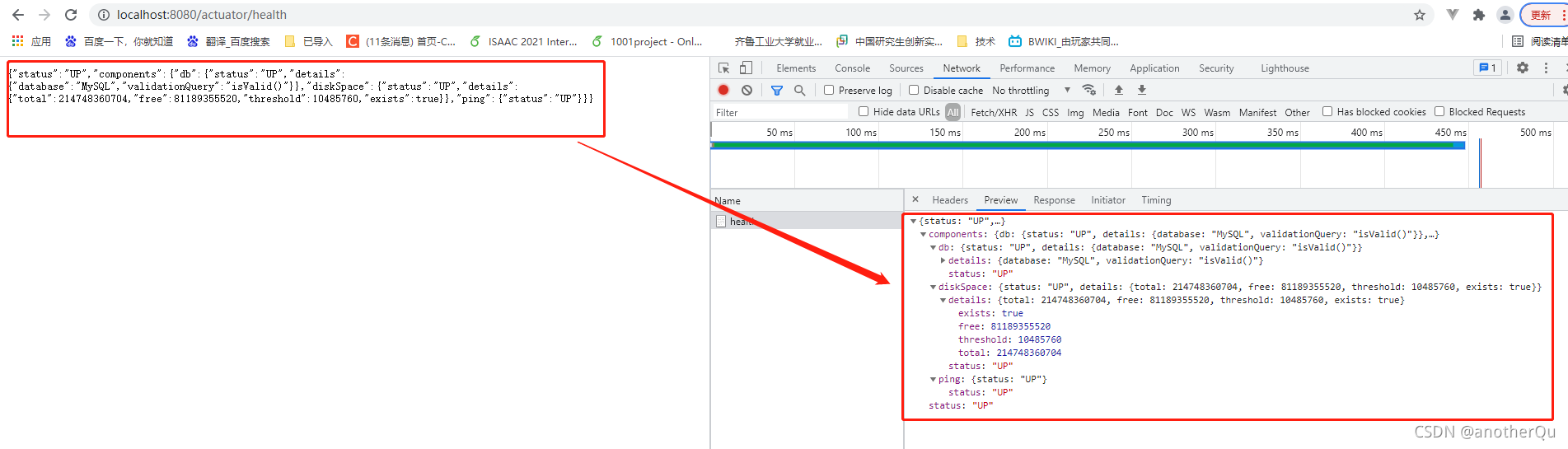1568x449 pixels.
Task: View site information icon in address bar
Action: (x=104, y=15)
